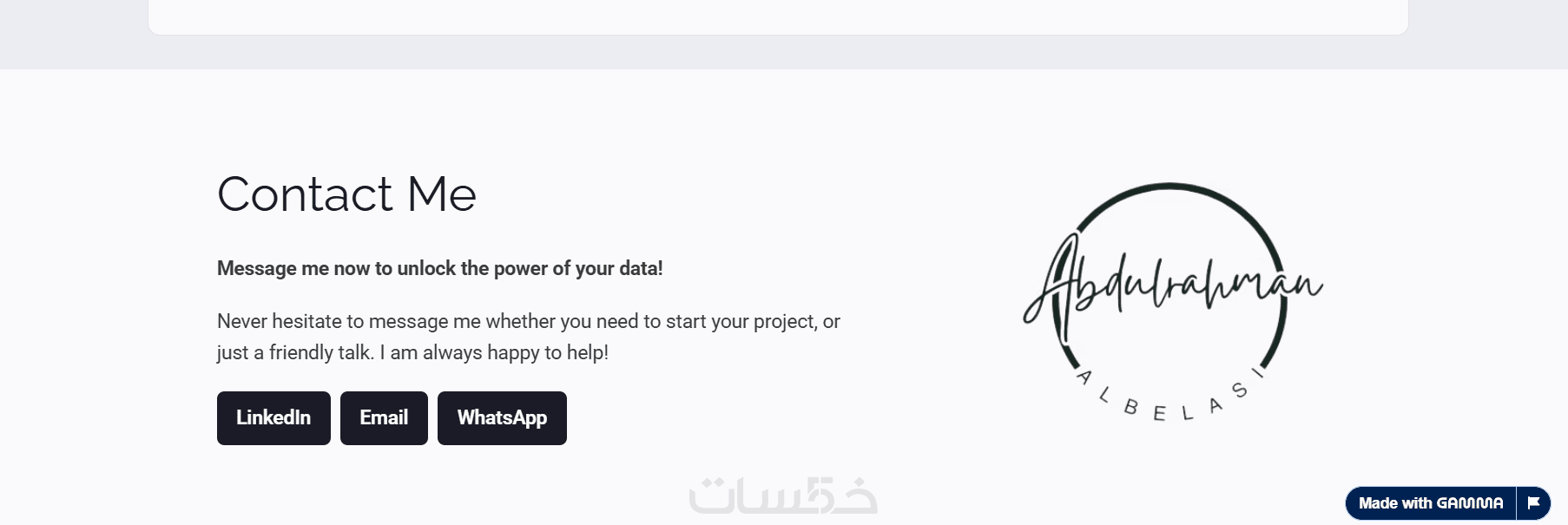Click the LinkedIn button
Screen dimensions: 1568x525
pyautogui.click(x=273, y=418)
